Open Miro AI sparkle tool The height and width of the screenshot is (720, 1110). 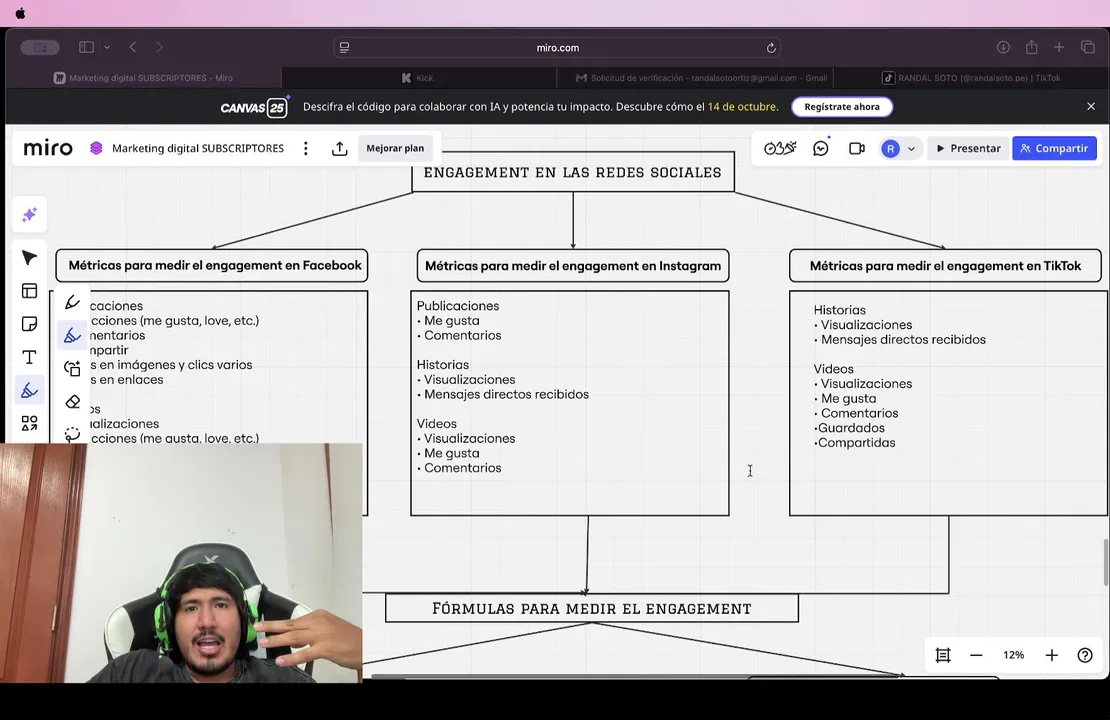pyautogui.click(x=29, y=215)
